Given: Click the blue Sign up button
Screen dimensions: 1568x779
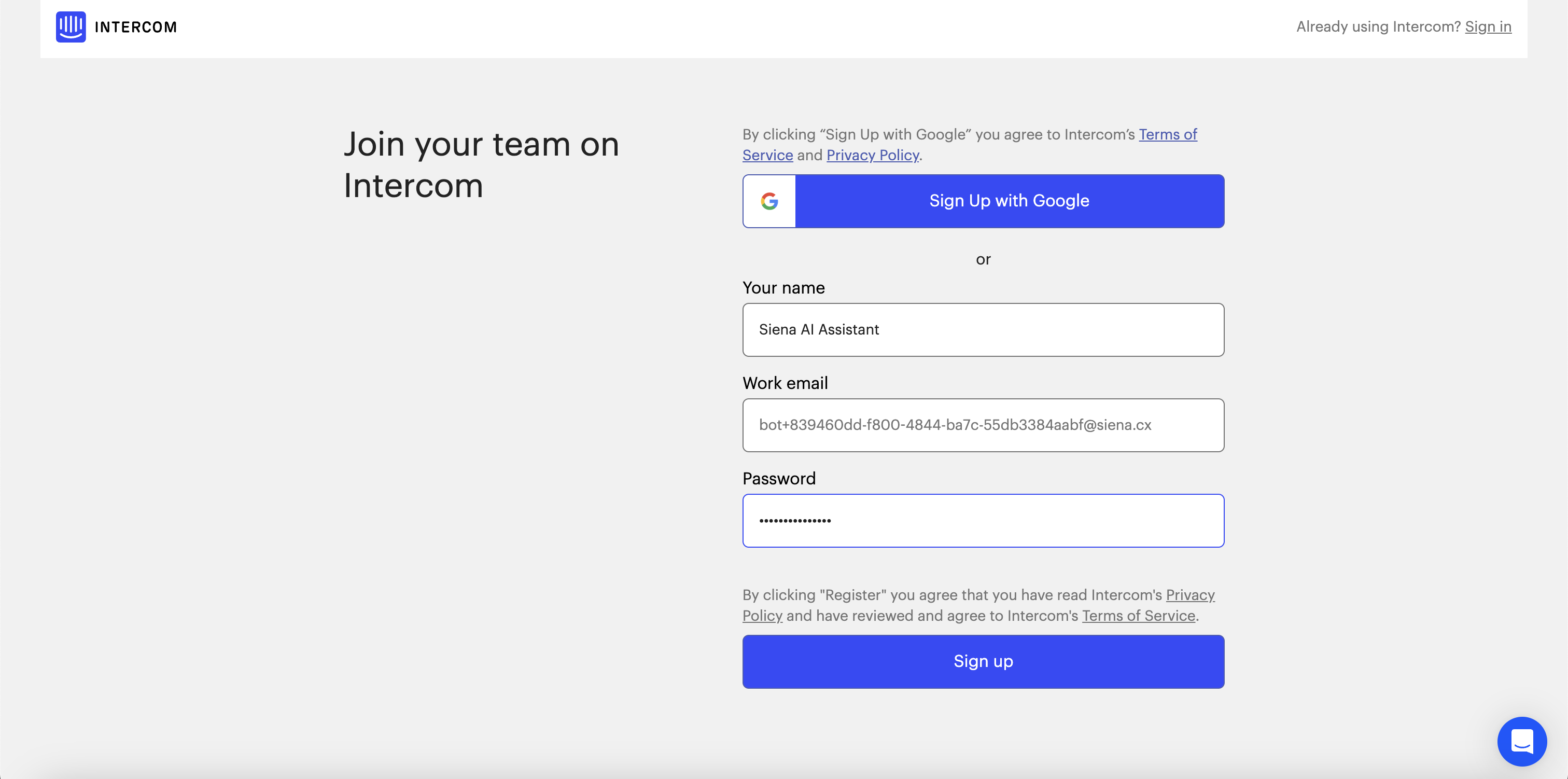Looking at the screenshot, I should point(983,661).
